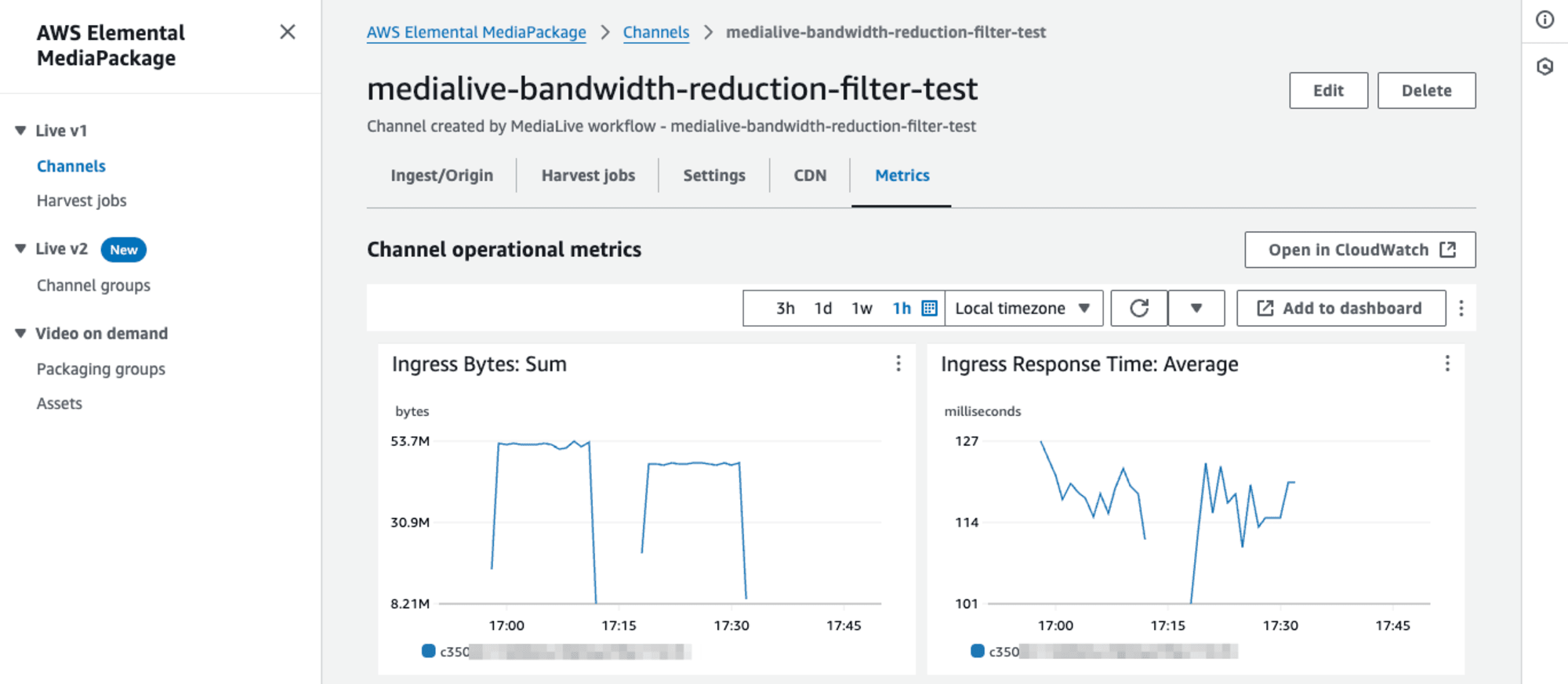Viewport: 1568px width, 684px height.
Task: Select the 3h time range
Action: (x=785, y=308)
